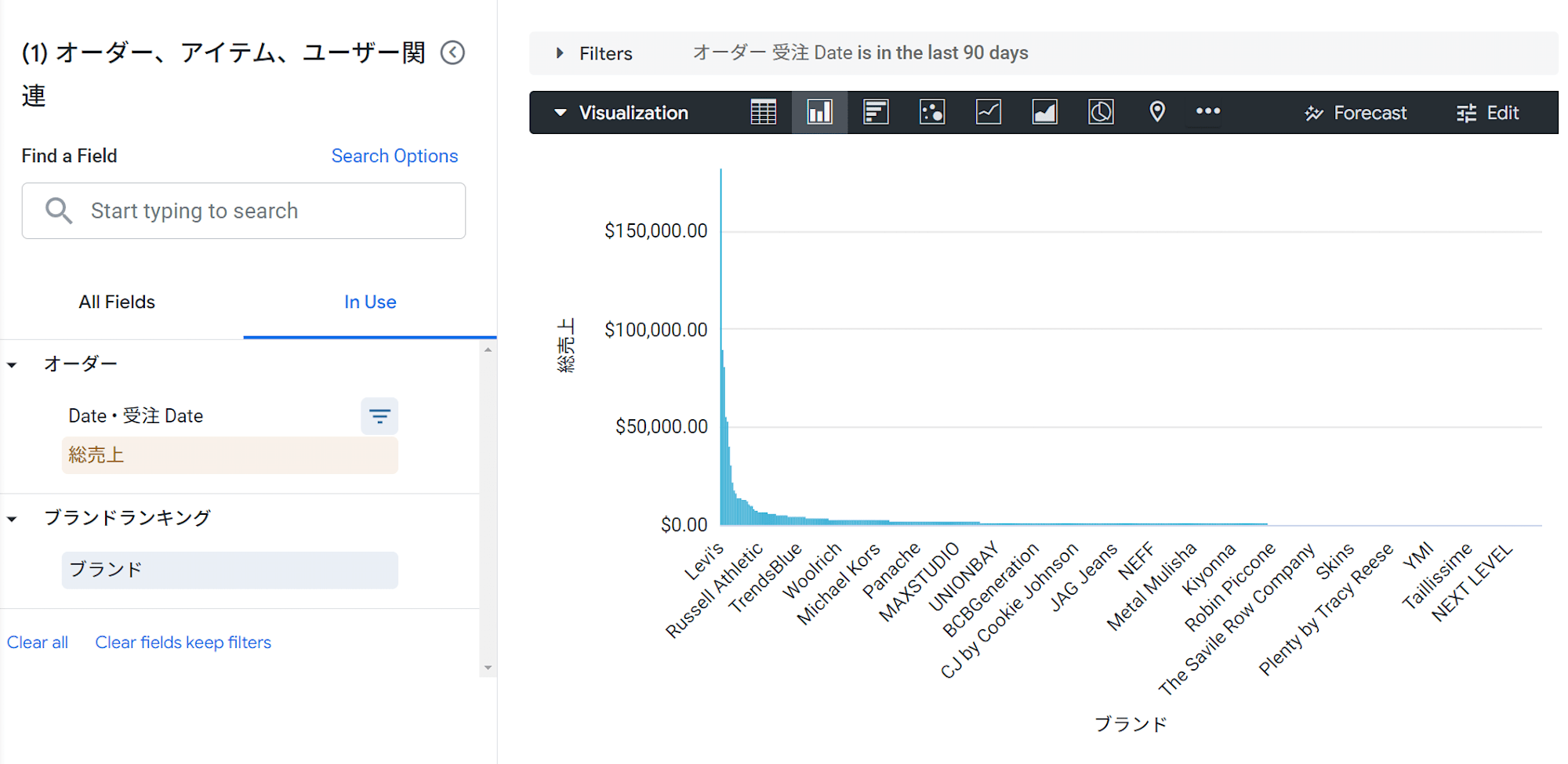The width and height of the screenshot is (1568, 764).
Task: Click the $0.00 axis value
Action: tap(684, 524)
